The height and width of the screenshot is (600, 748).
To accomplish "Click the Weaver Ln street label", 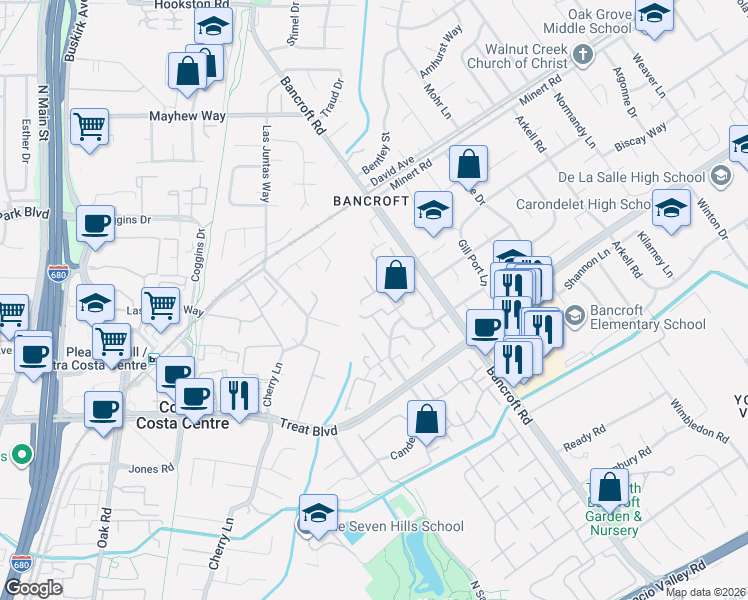I will point(649,76).
